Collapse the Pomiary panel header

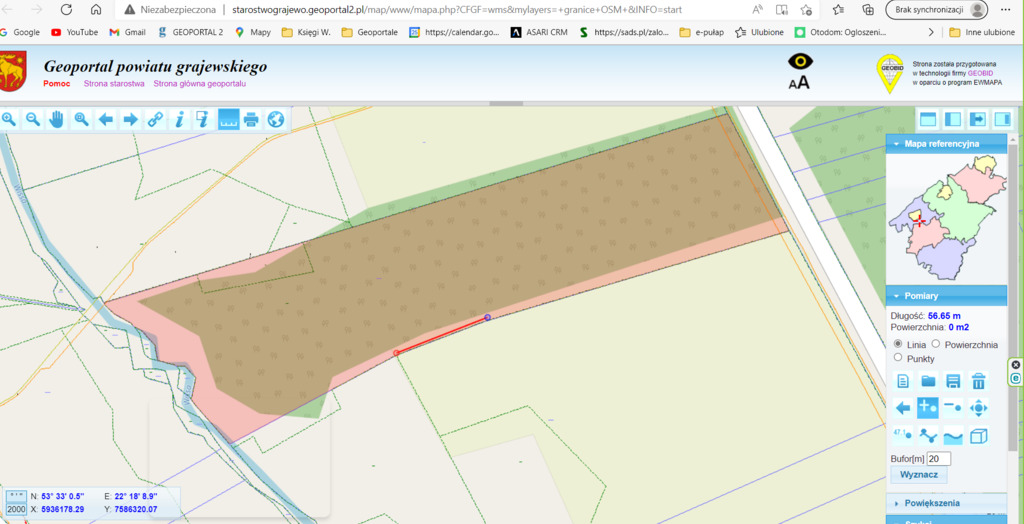[894, 296]
